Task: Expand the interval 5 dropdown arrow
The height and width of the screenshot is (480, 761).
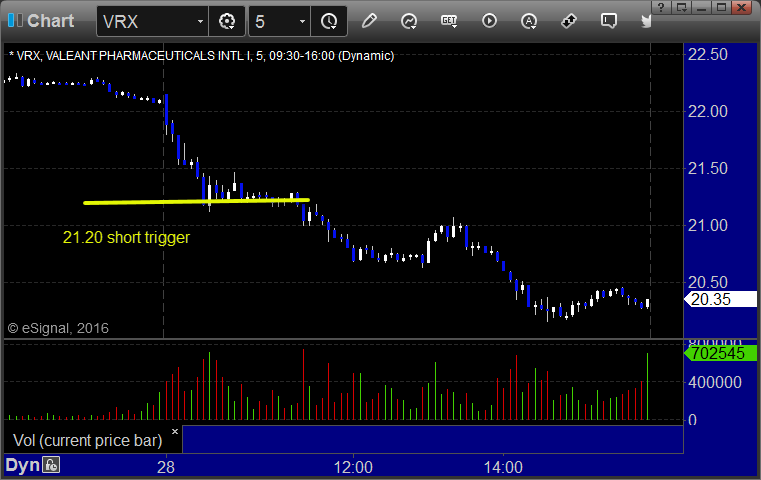Action: [302, 21]
